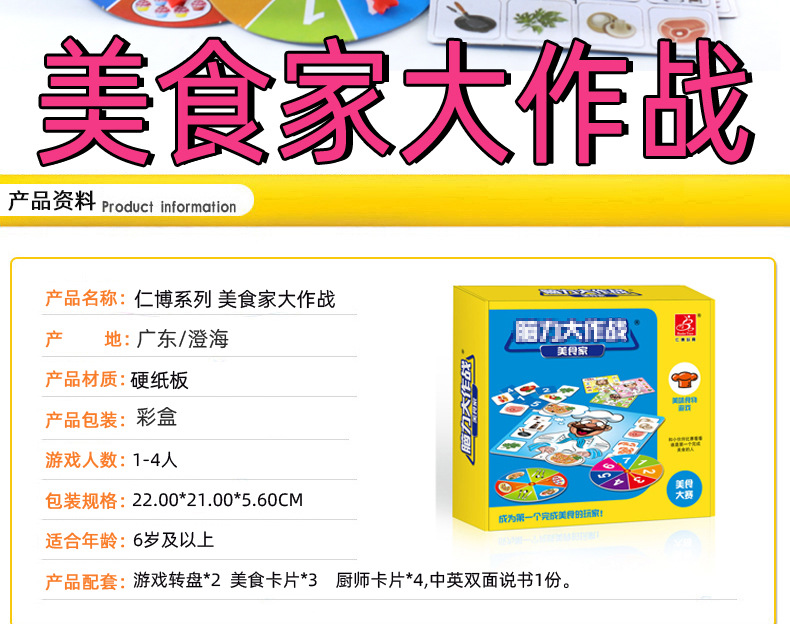Image resolution: width=790 pixels, height=624 pixels.
Task: Click the 脑力大作战 title on box front
Action: [x=572, y=330]
